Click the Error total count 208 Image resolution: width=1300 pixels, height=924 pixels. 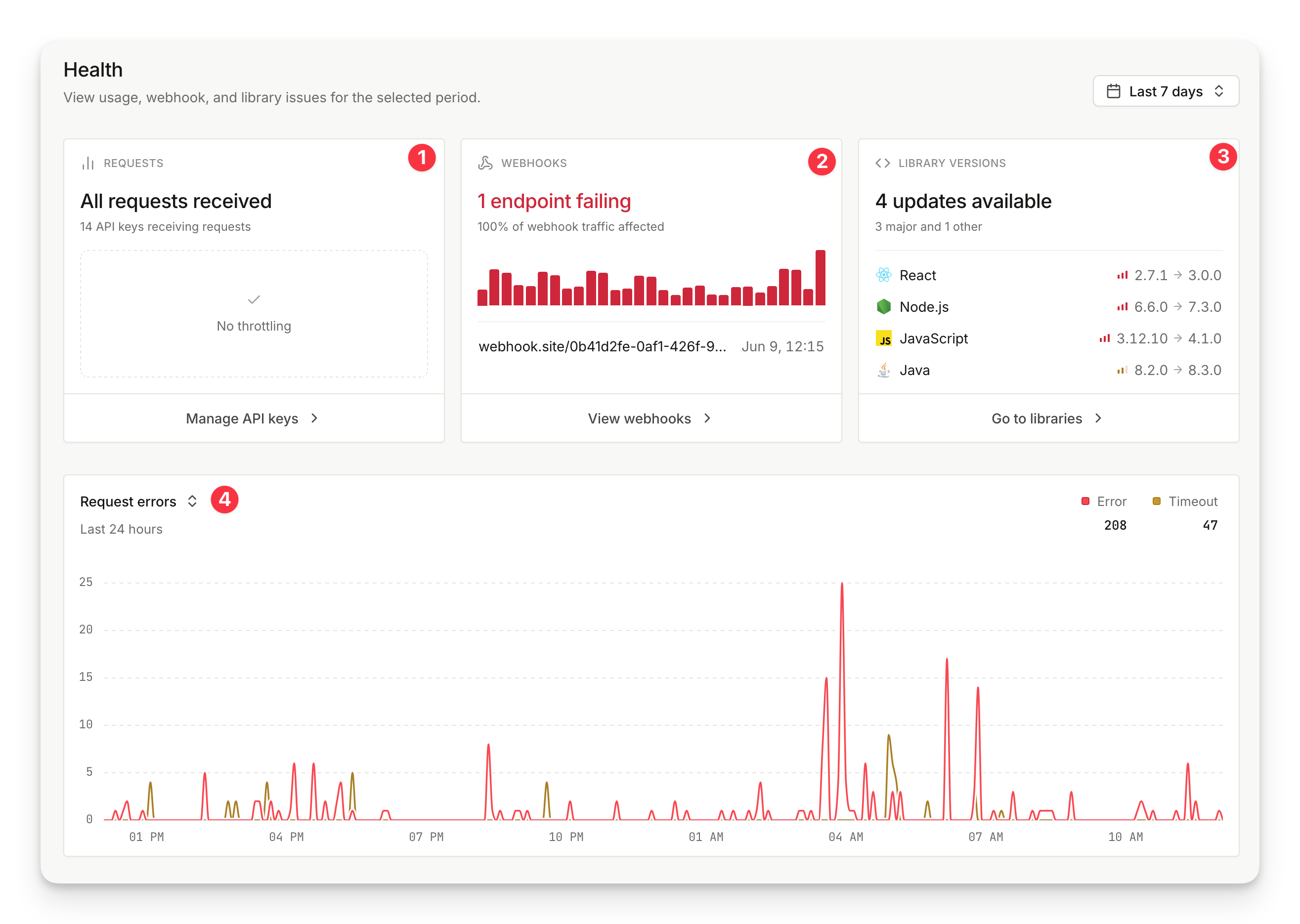(x=1115, y=525)
